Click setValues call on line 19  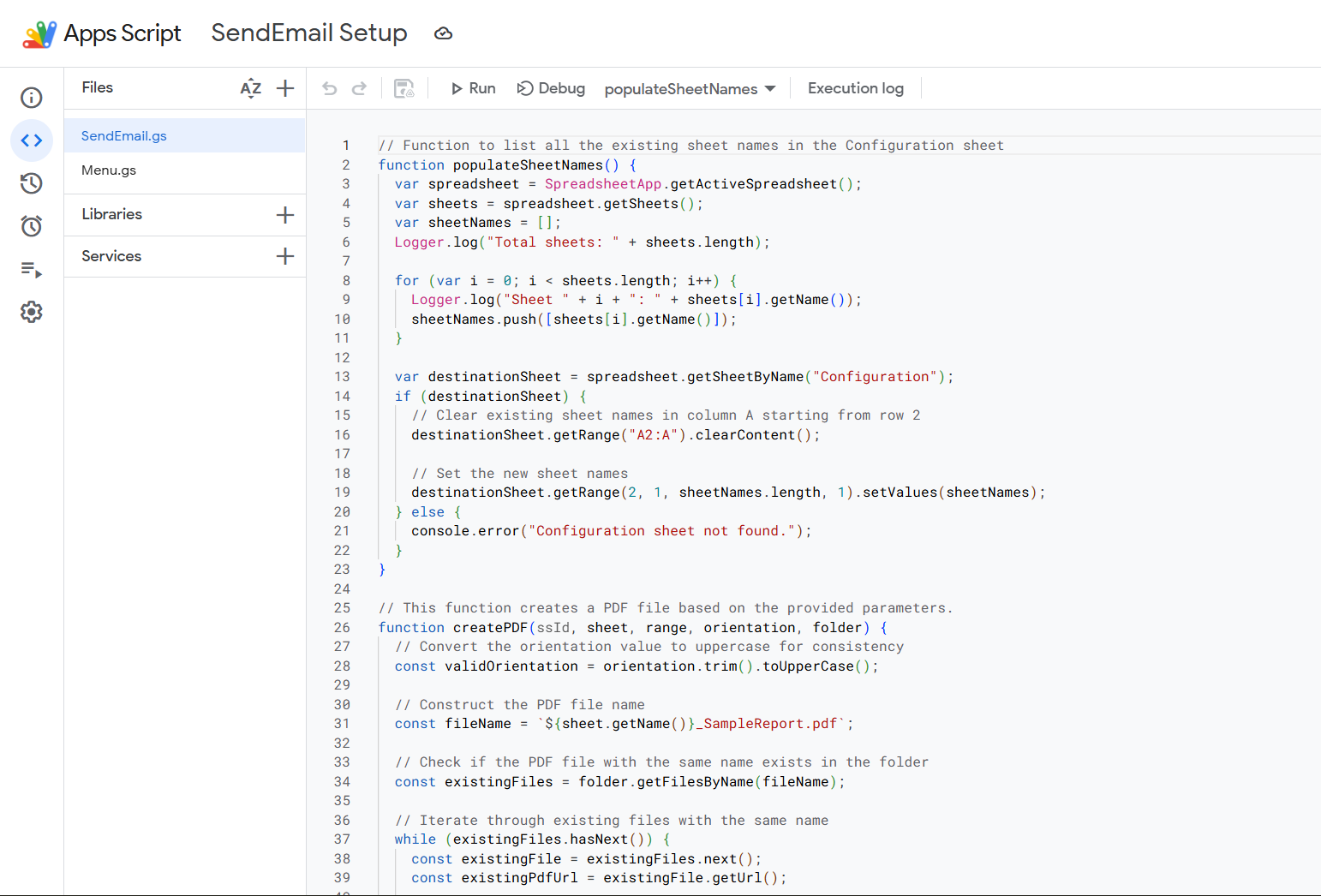click(900, 493)
